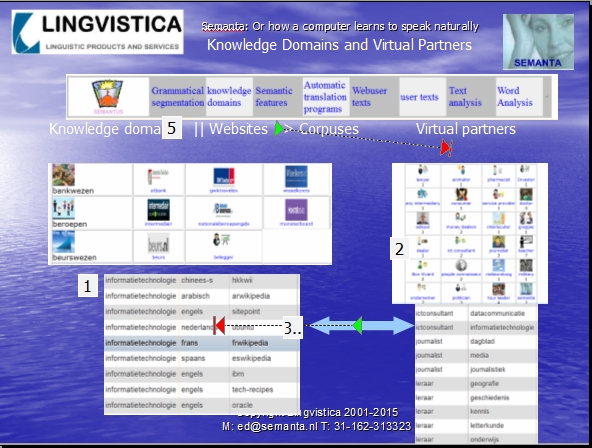
Task: Click the beurswezen blue chart icon
Action: click(x=63, y=242)
